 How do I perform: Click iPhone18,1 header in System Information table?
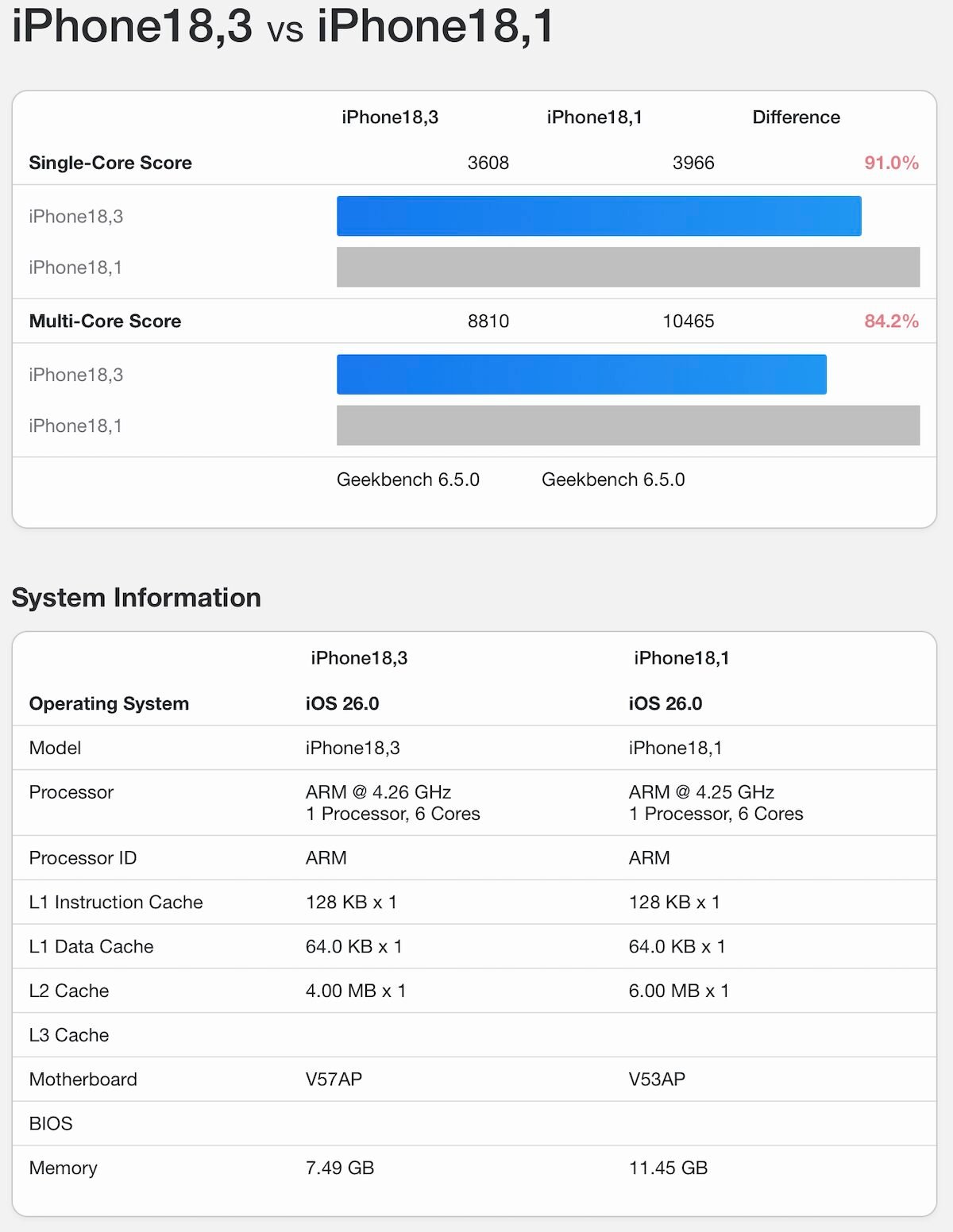[x=681, y=658]
